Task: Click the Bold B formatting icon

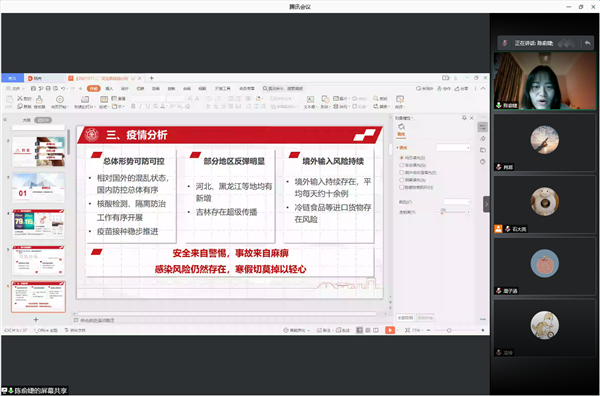Action: (133, 106)
